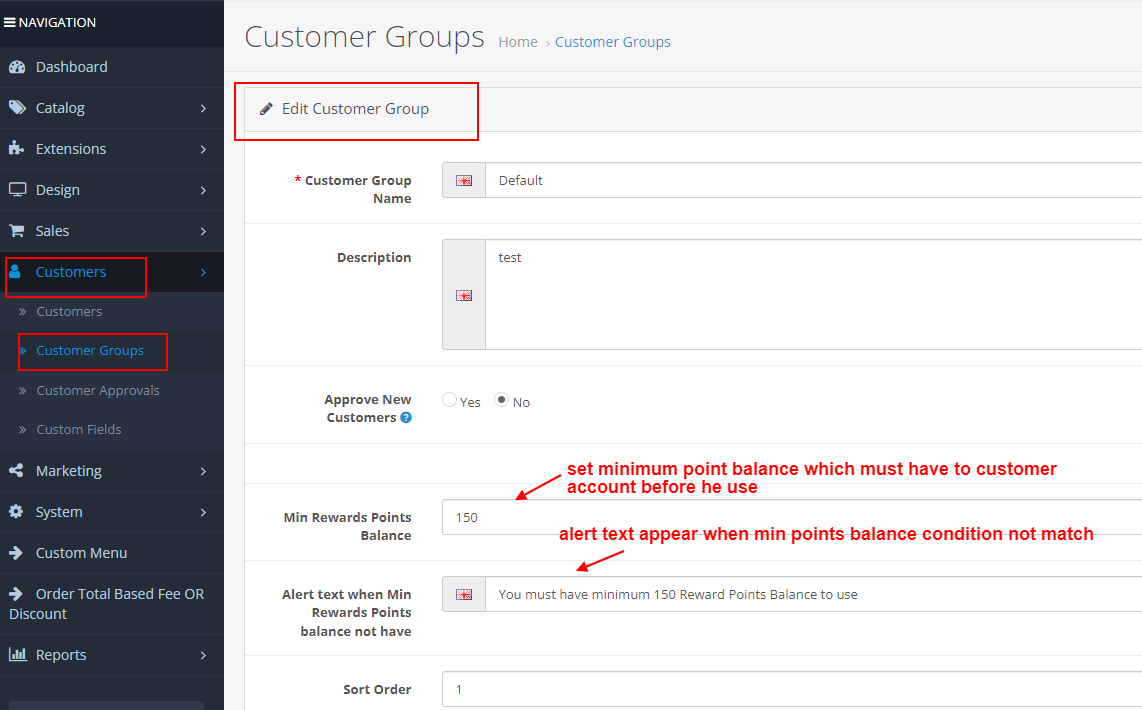Select Yes for Approve New Customers
The height and width of the screenshot is (710, 1142).
coord(449,399)
